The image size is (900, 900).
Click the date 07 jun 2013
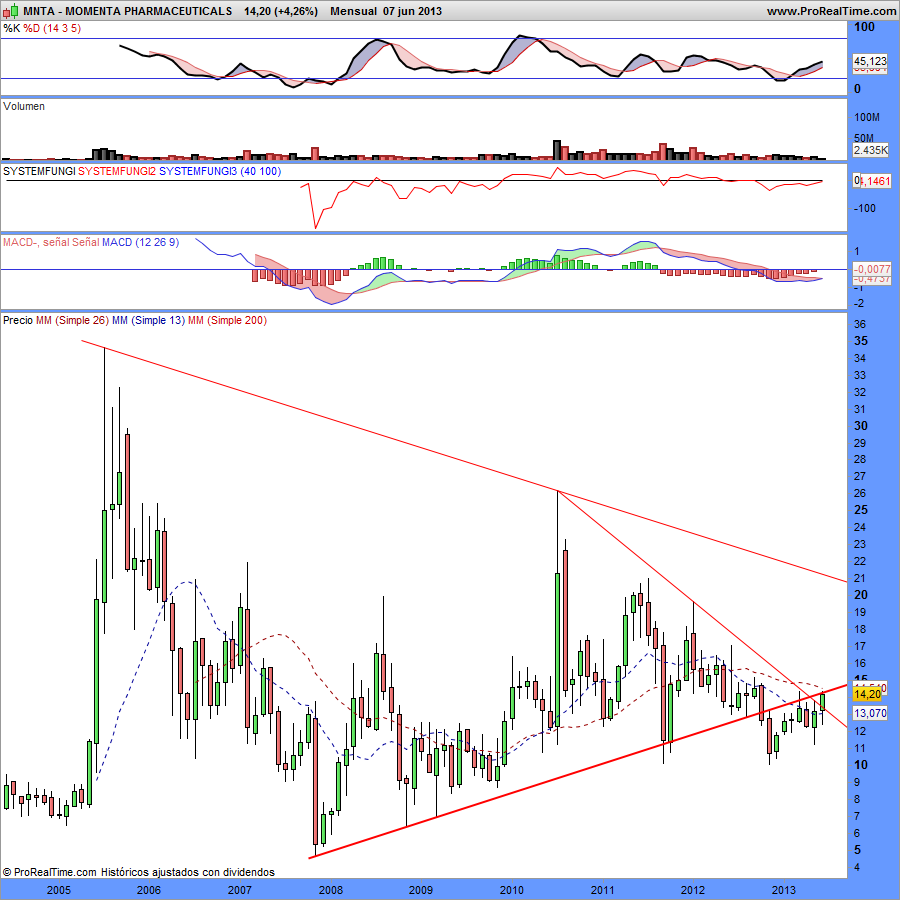(x=413, y=11)
